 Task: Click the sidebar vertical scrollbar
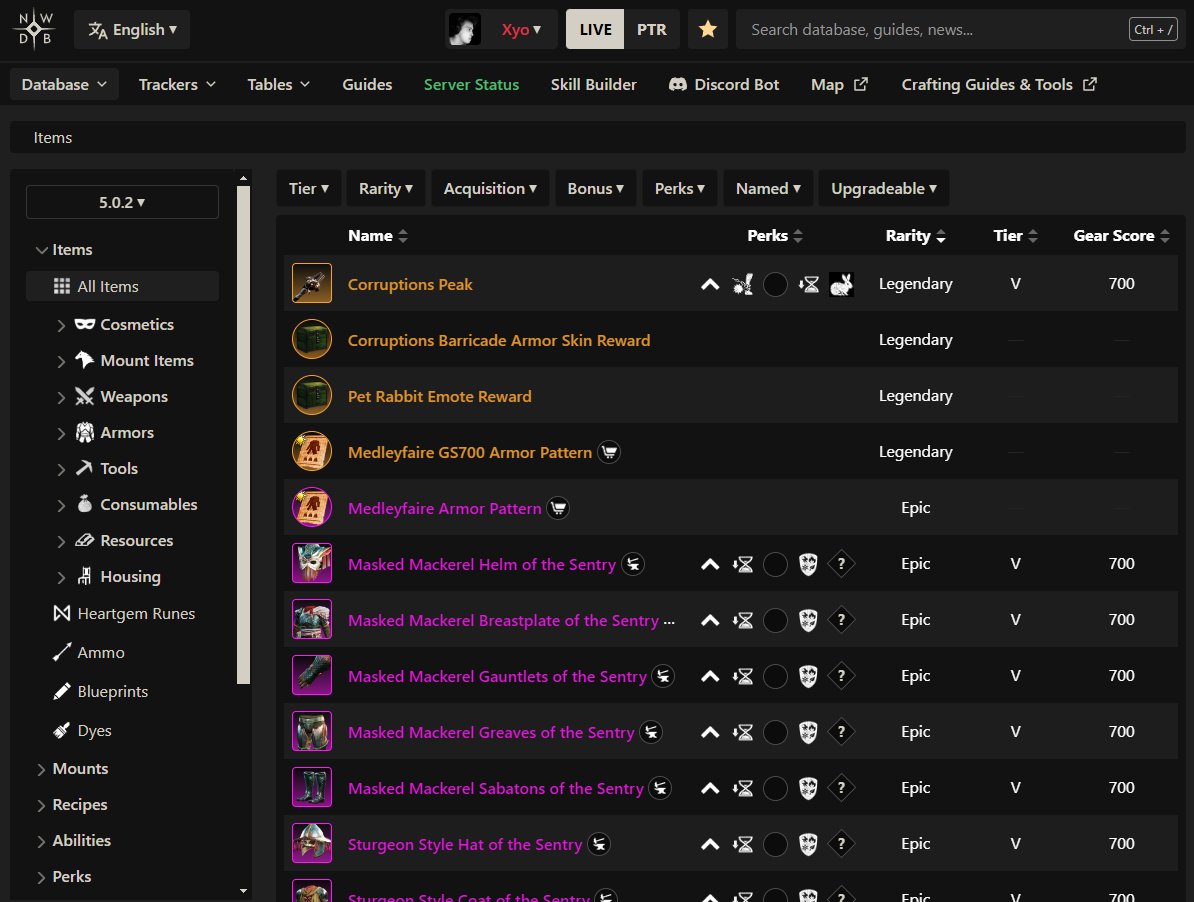(244, 435)
